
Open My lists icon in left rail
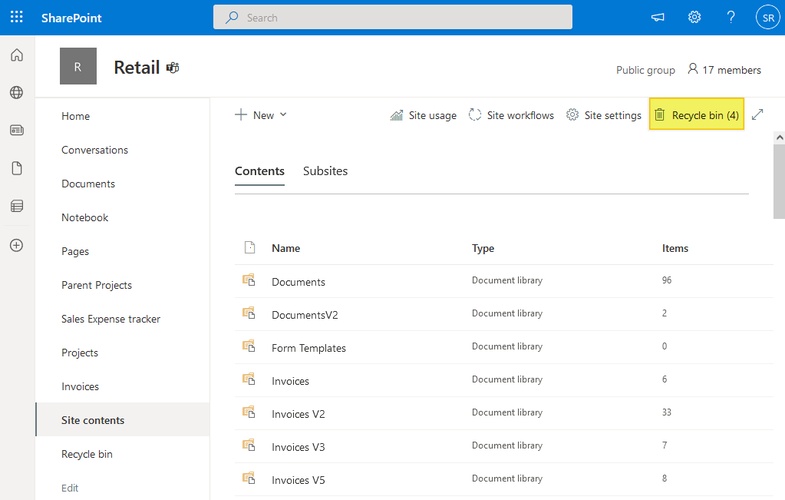[x=17, y=206]
